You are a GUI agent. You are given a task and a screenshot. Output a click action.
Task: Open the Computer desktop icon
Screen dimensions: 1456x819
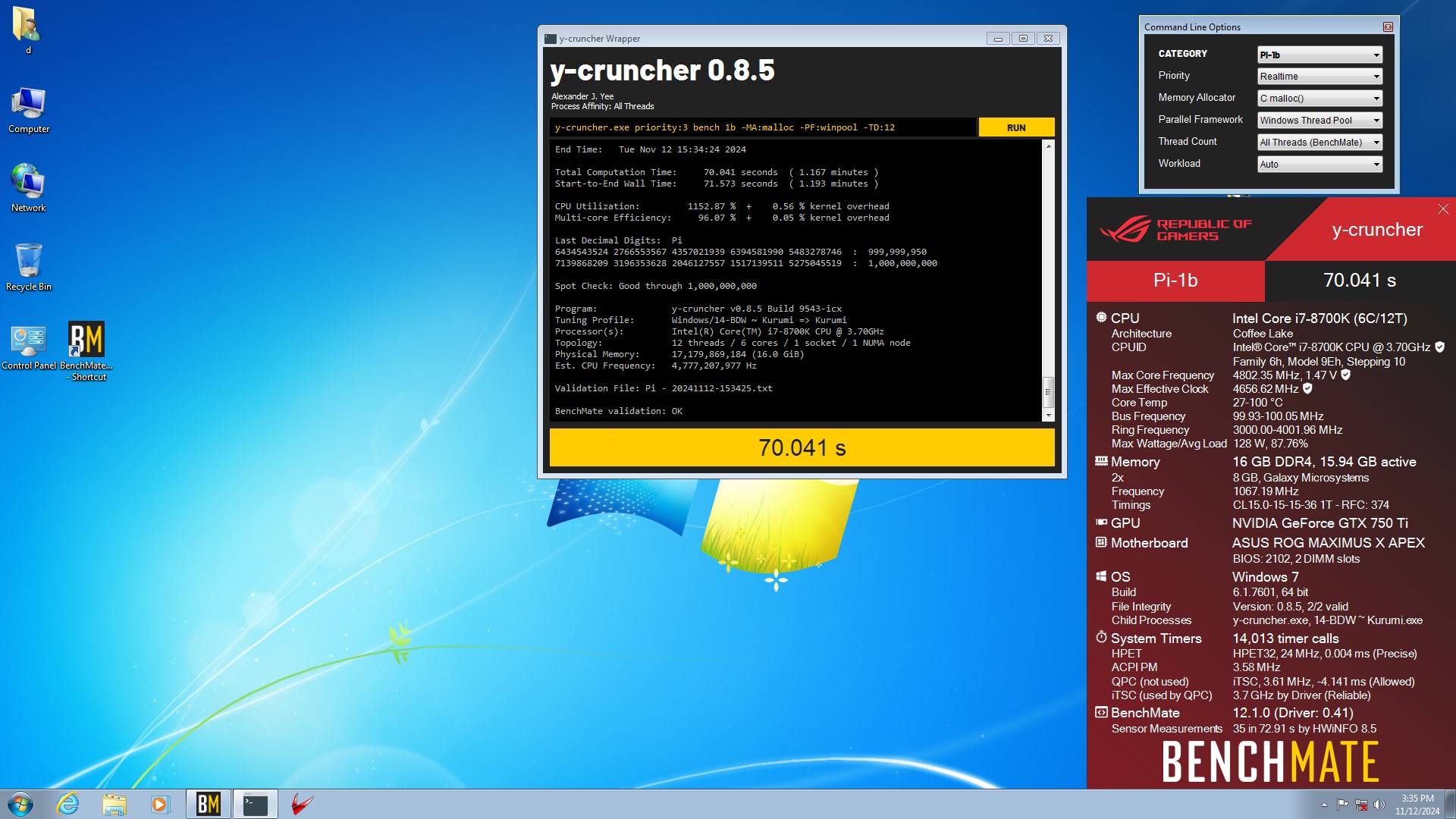(x=29, y=110)
